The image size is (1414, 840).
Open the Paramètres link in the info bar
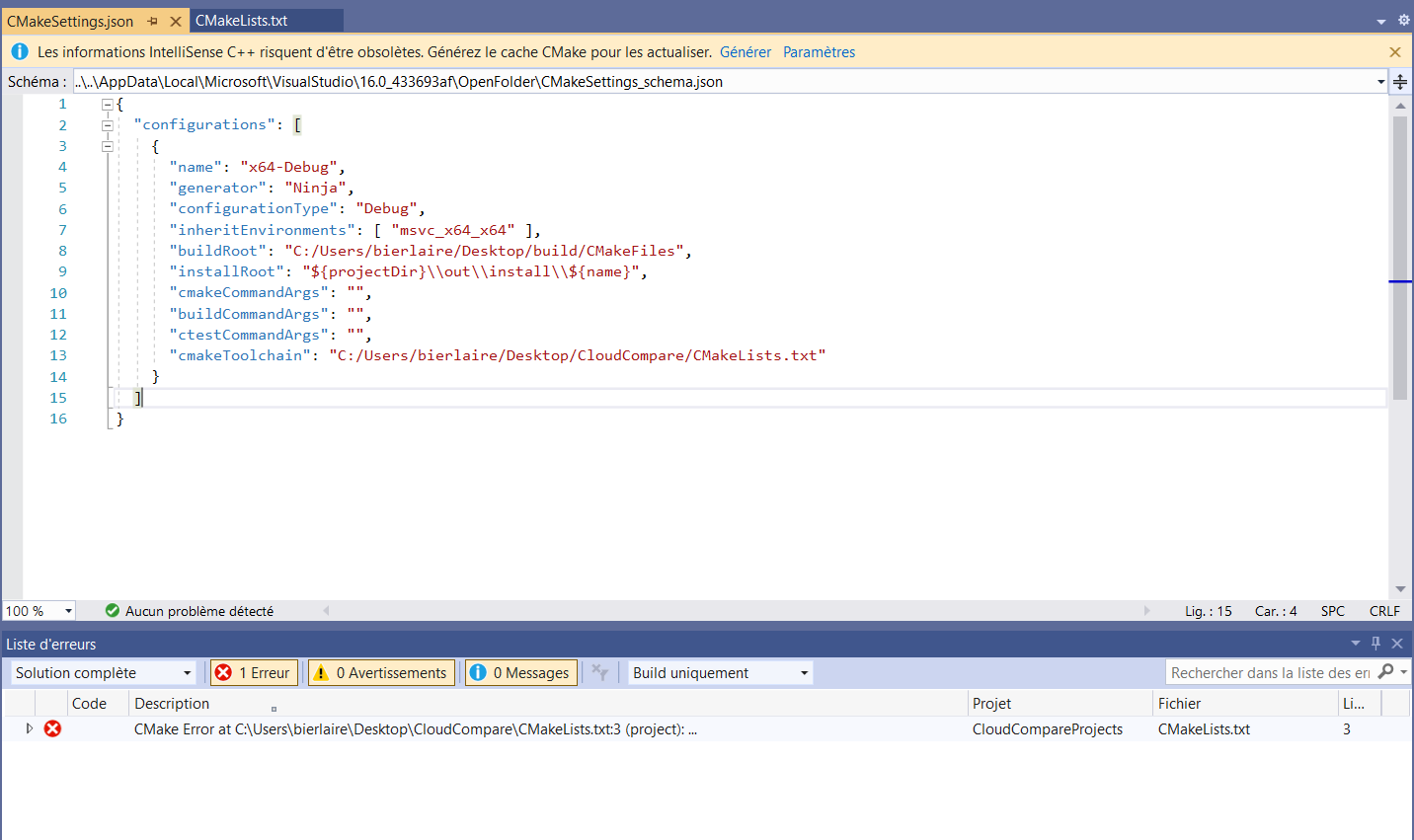coord(819,52)
